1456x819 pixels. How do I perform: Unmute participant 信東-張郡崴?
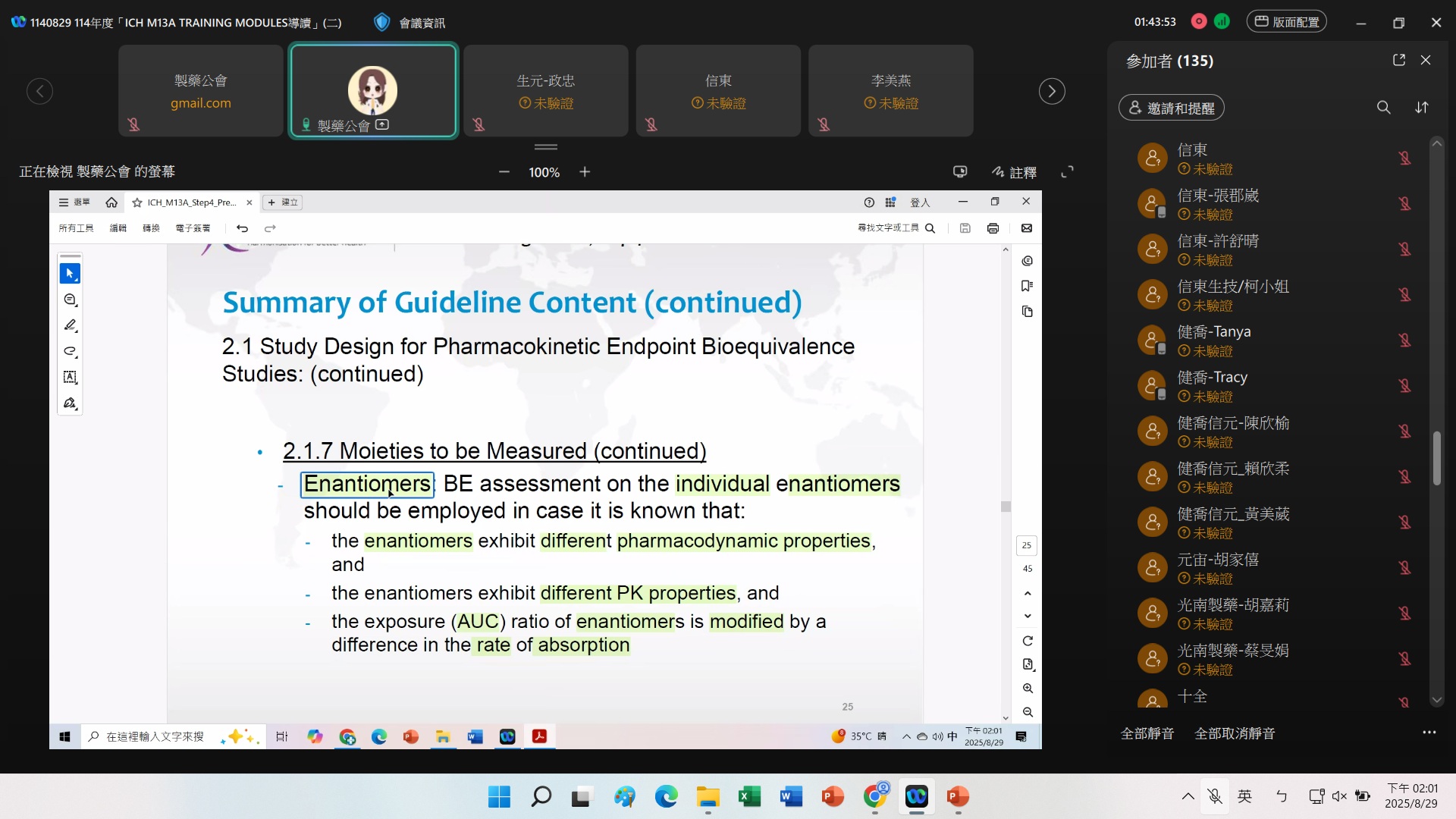tap(1404, 203)
